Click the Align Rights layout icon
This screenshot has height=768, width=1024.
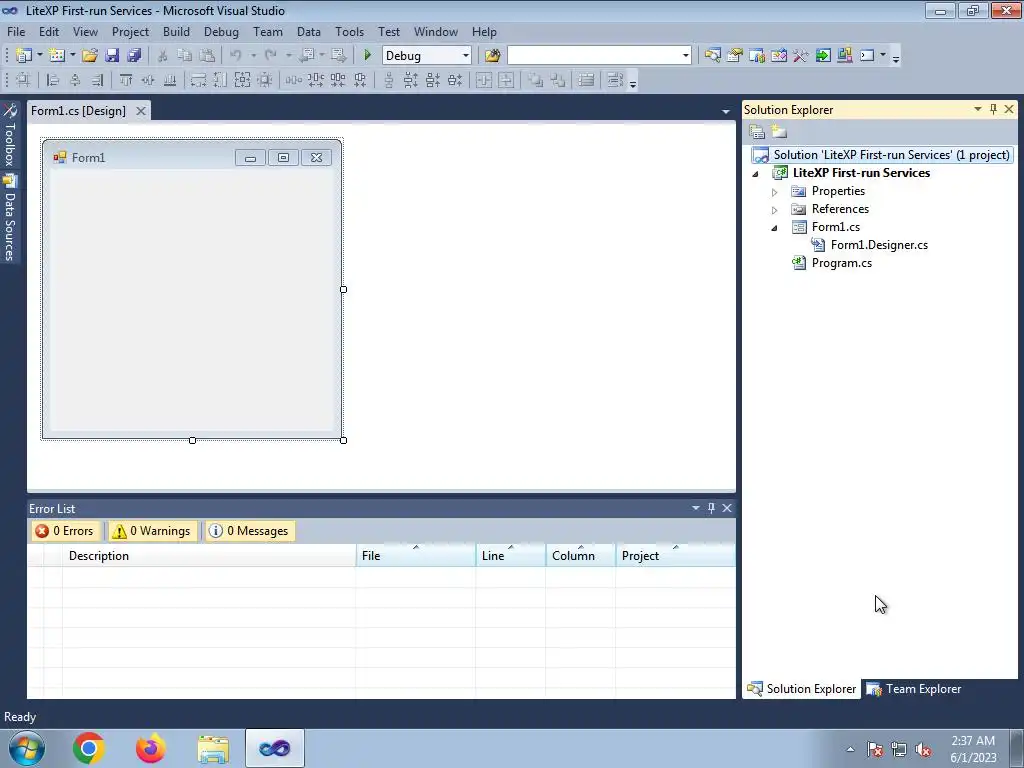(x=97, y=80)
